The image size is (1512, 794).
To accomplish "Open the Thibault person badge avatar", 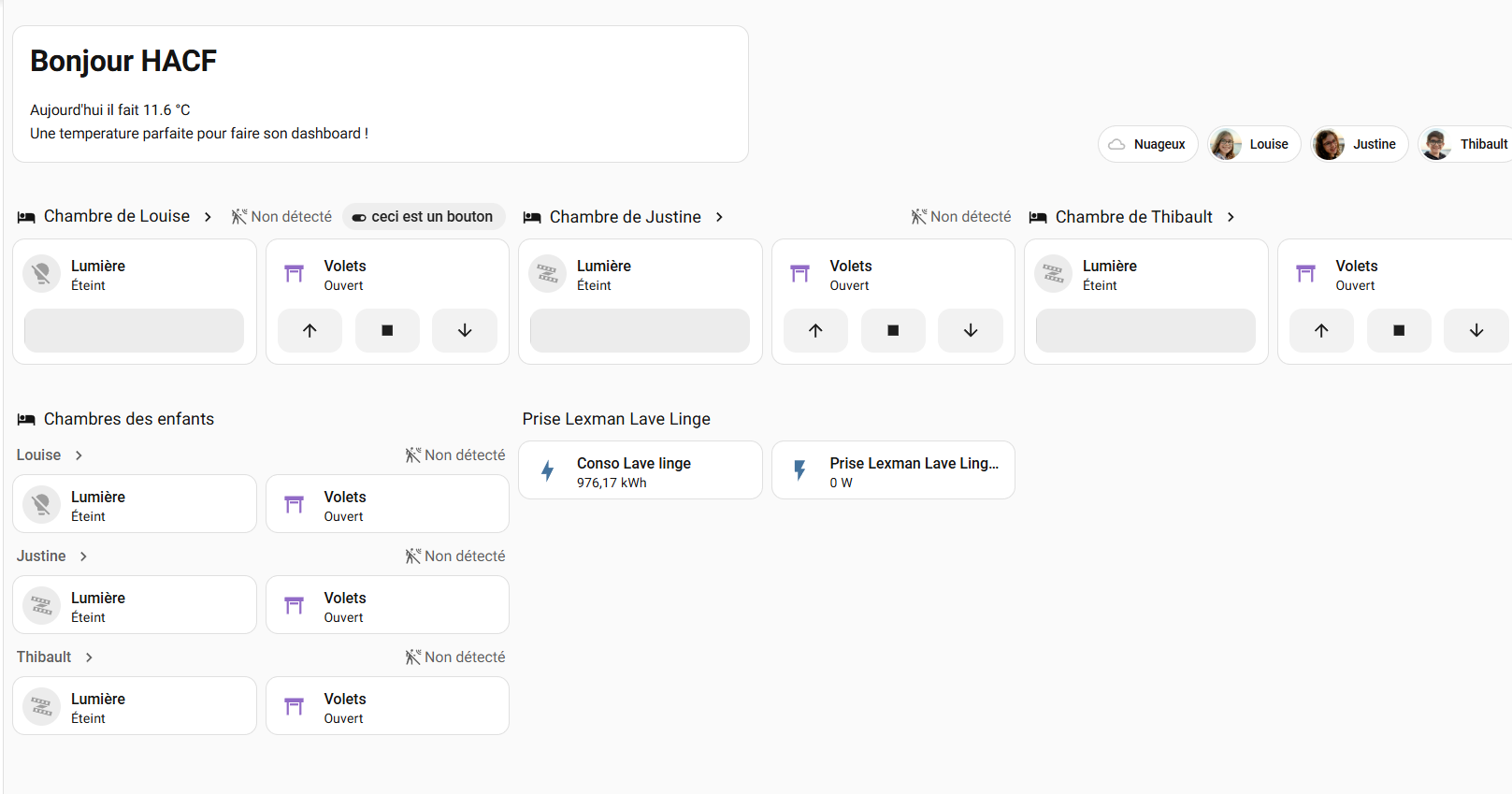I will point(1436,144).
